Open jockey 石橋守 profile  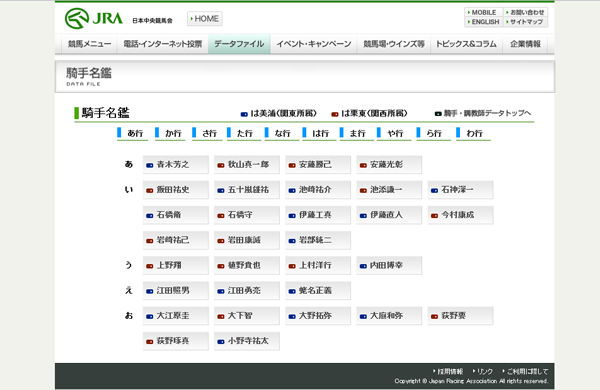(247, 215)
